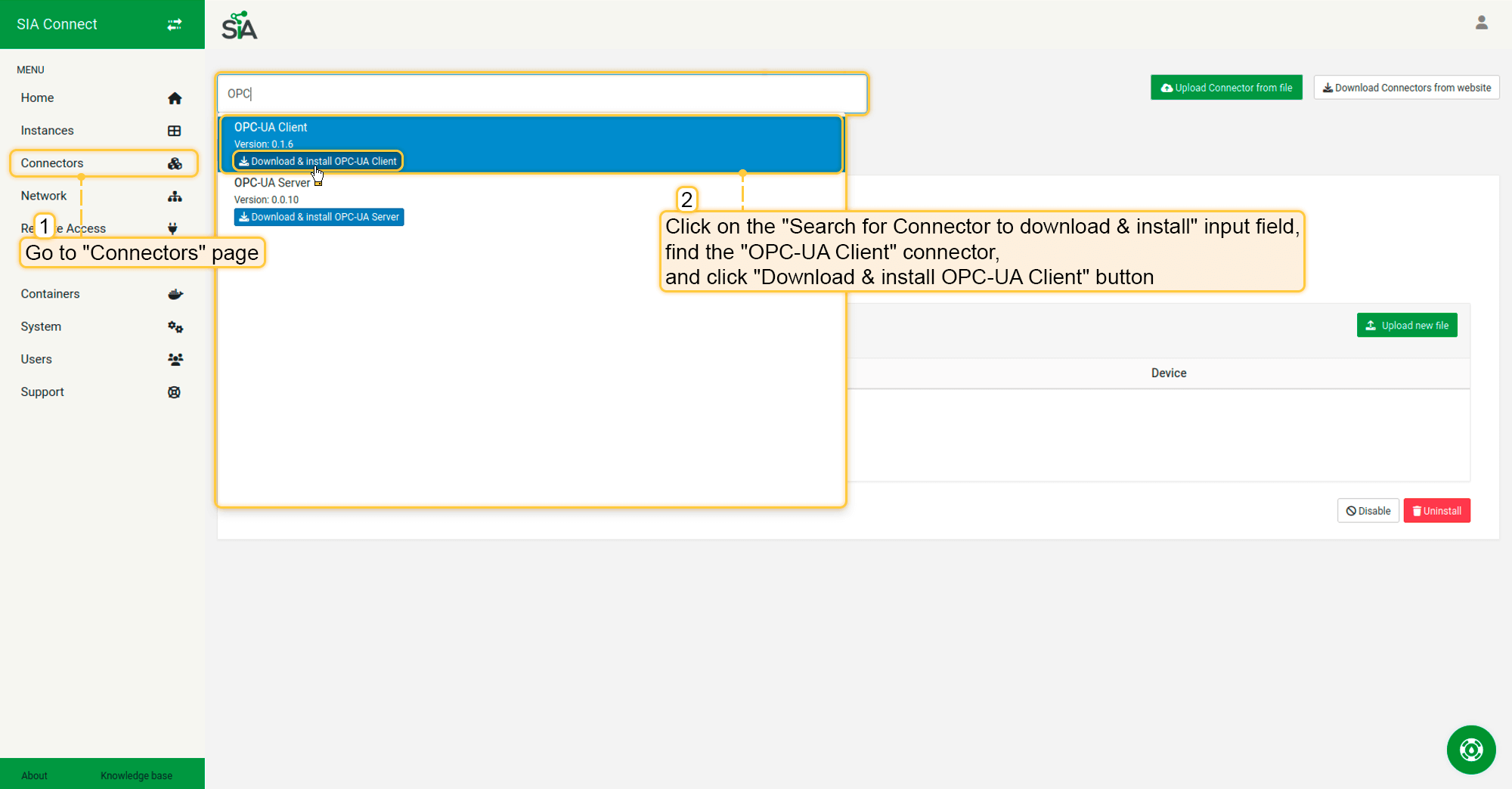
Task: Open the user profile menu icon
Action: pyautogui.click(x=1481, y=23)
